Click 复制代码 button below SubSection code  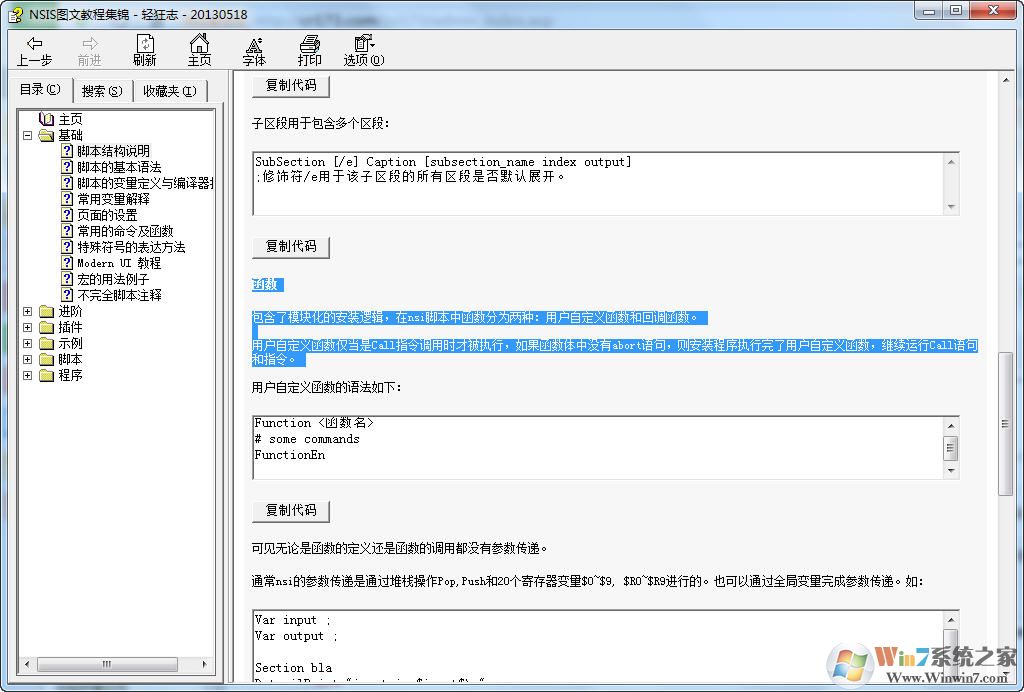(291, 246)
